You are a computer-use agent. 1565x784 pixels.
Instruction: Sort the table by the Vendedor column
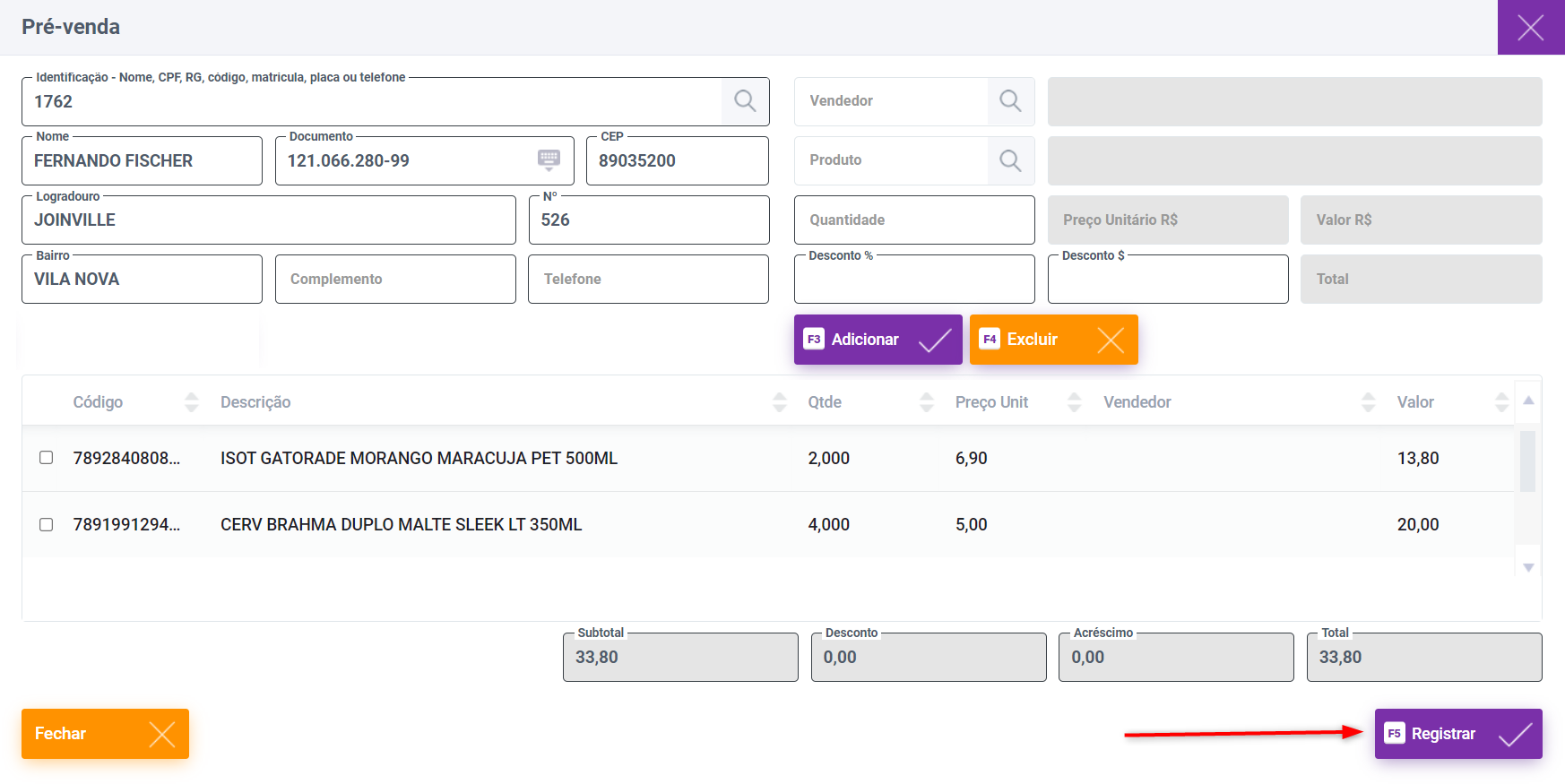1368,402
